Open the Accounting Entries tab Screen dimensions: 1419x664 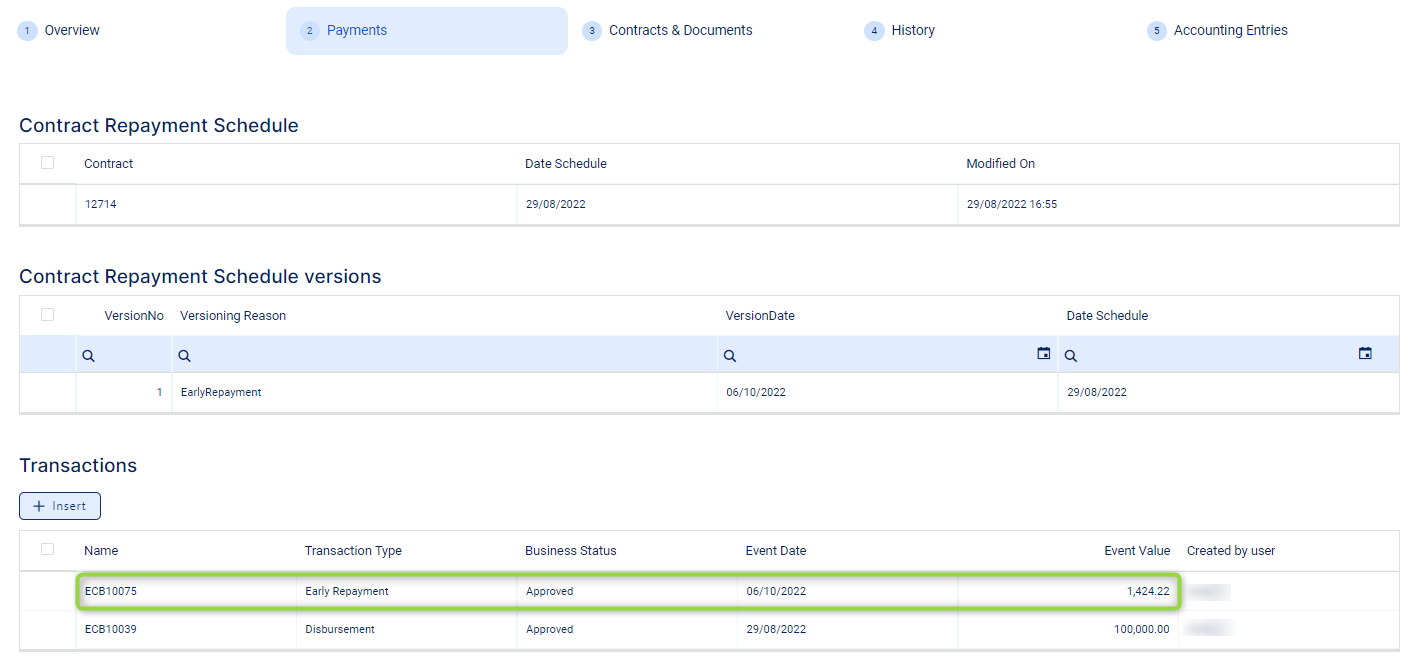point(1230,31)
